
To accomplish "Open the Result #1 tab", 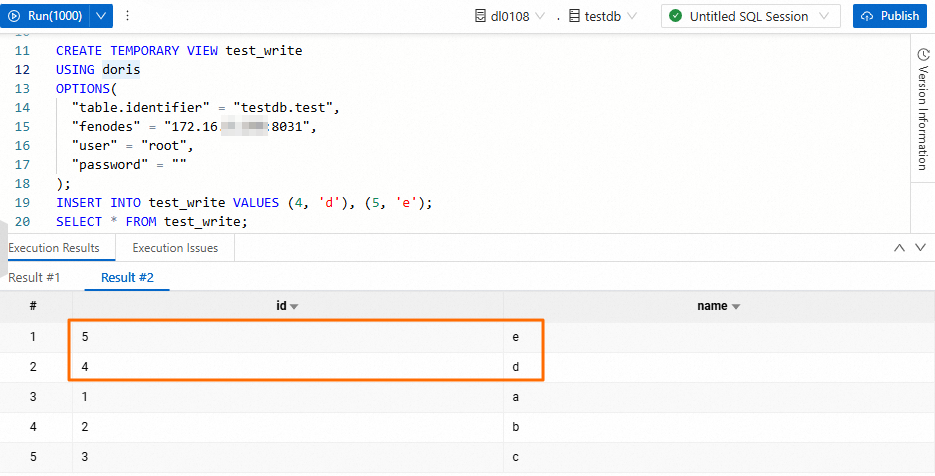I will [x=34, y=277].
